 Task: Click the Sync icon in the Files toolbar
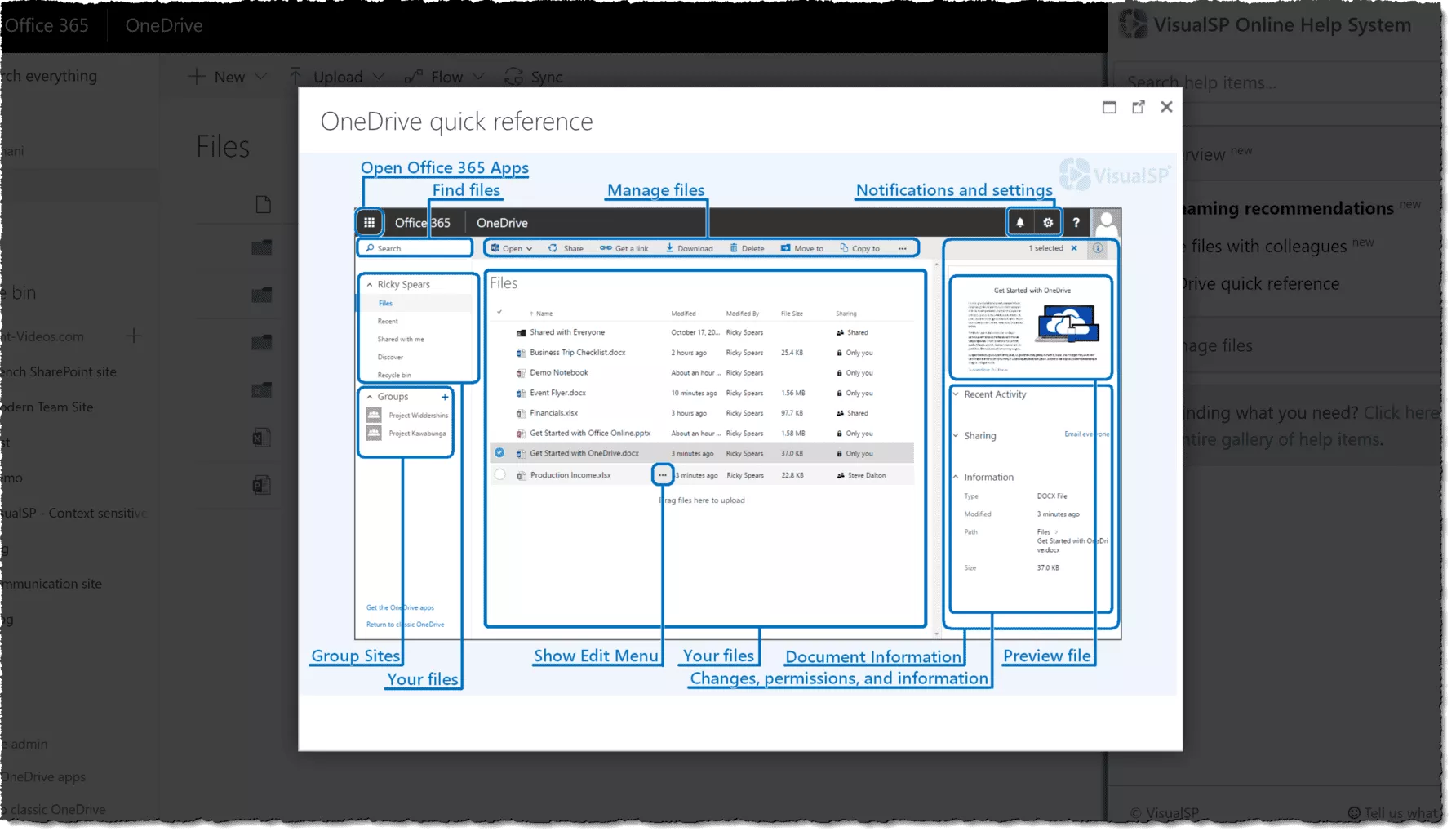[x=513, y=76]
